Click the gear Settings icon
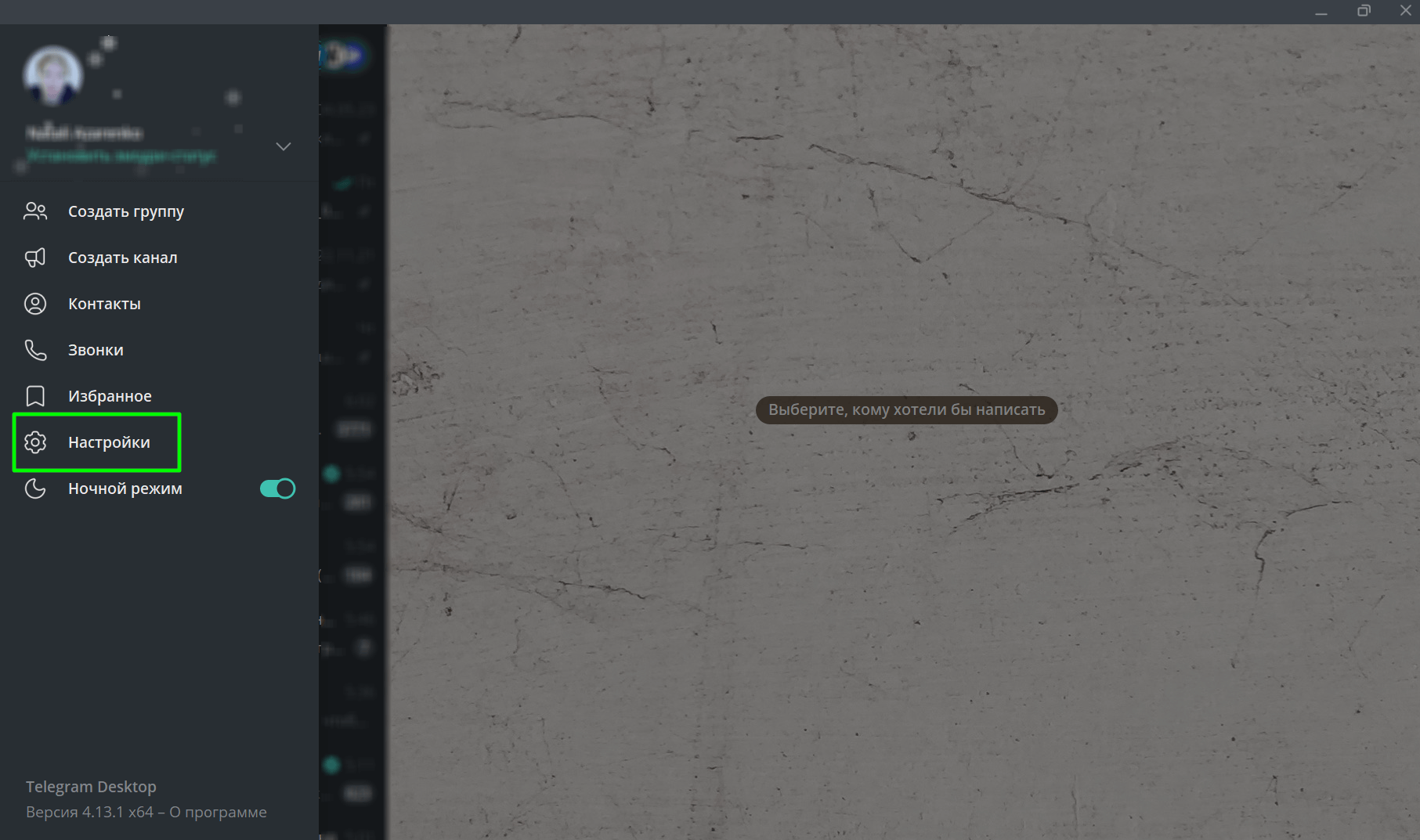1420x840 pixels. 35,442
